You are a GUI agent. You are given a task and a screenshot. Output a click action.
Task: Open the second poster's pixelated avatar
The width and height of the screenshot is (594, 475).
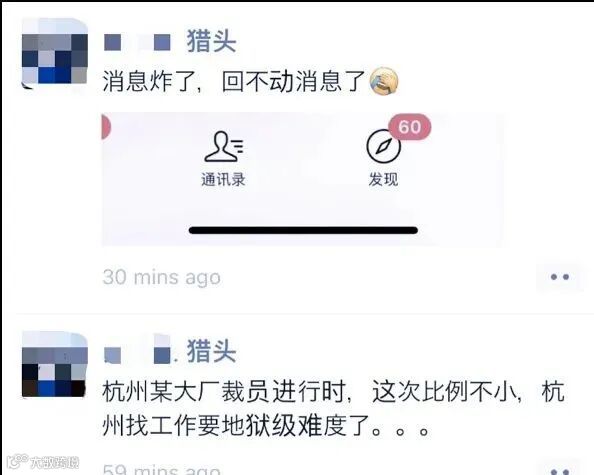(x=55, y=364)
